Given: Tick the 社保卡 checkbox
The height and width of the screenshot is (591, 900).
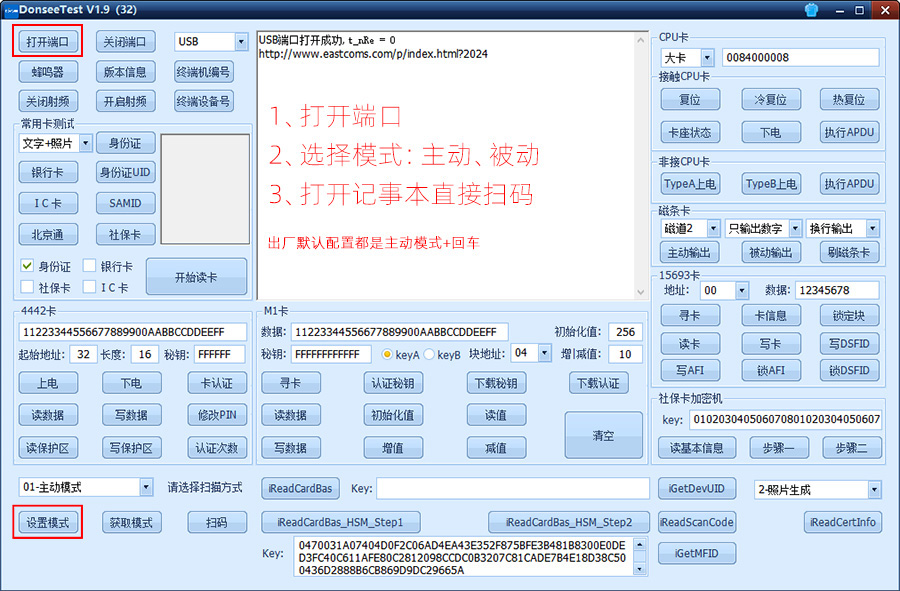Looking at the screenshot, I should tap(28, 288).
